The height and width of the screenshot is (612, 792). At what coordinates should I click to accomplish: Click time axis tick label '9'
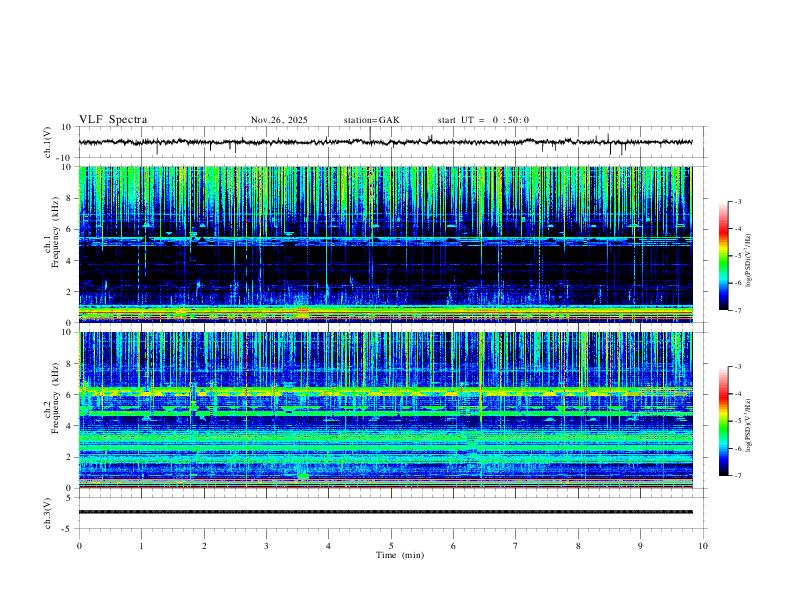click(640, 546)
